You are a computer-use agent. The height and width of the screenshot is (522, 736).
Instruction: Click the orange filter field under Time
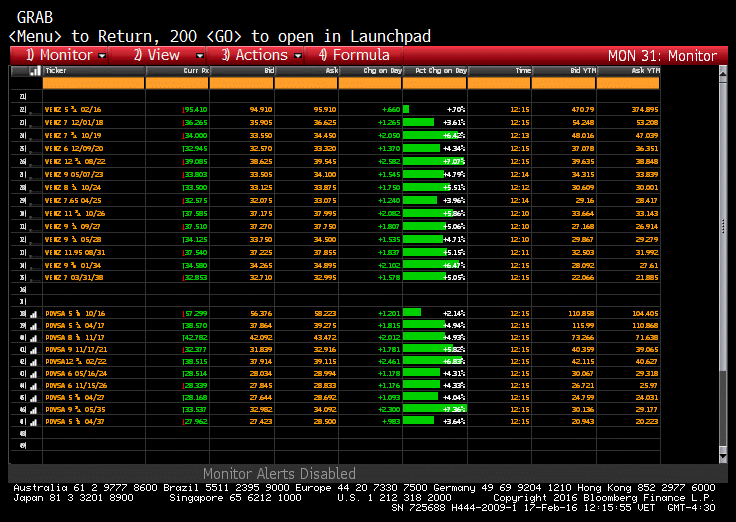point(499,83)
